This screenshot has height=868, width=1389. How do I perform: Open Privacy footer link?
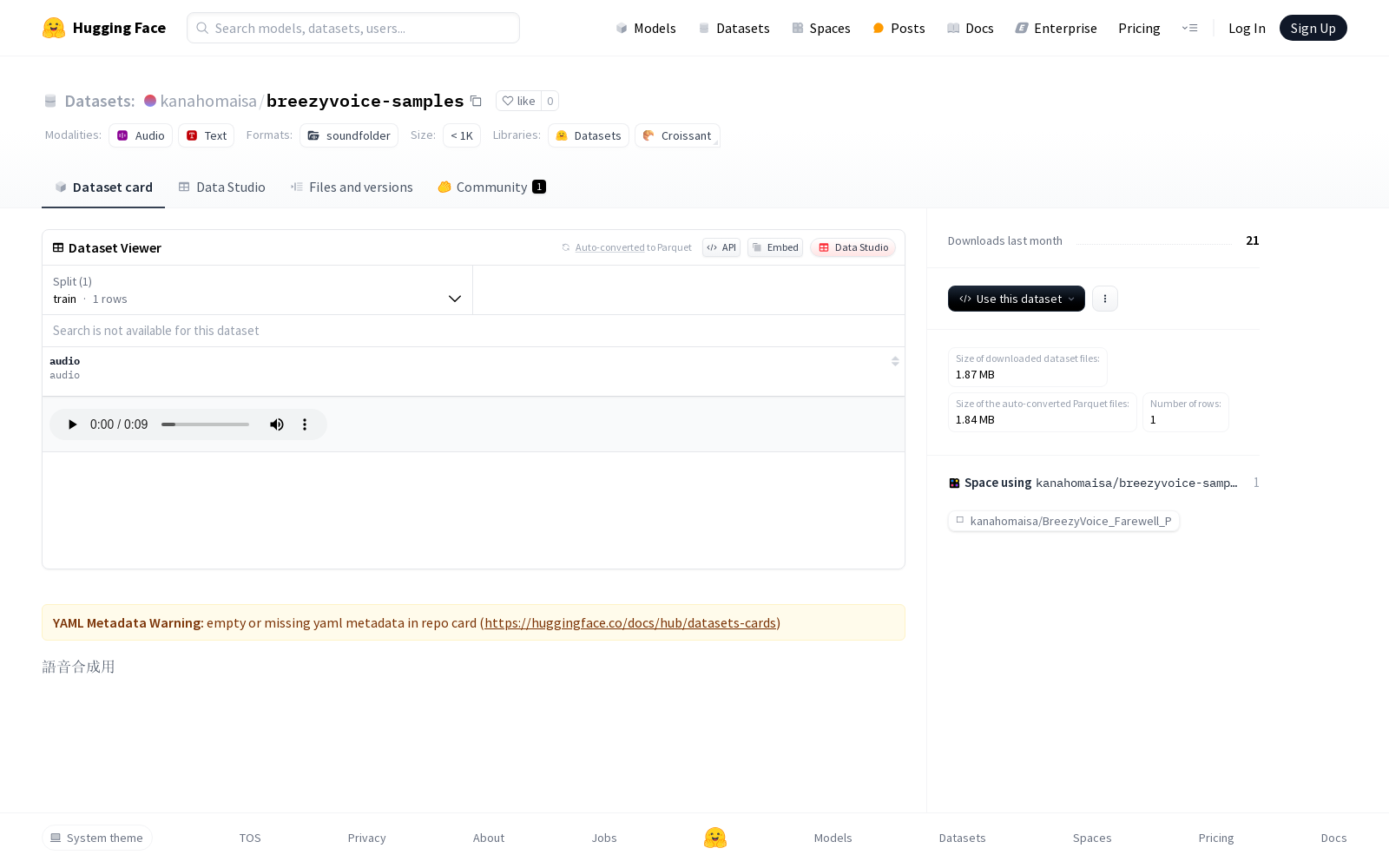(x=367, y=838)
